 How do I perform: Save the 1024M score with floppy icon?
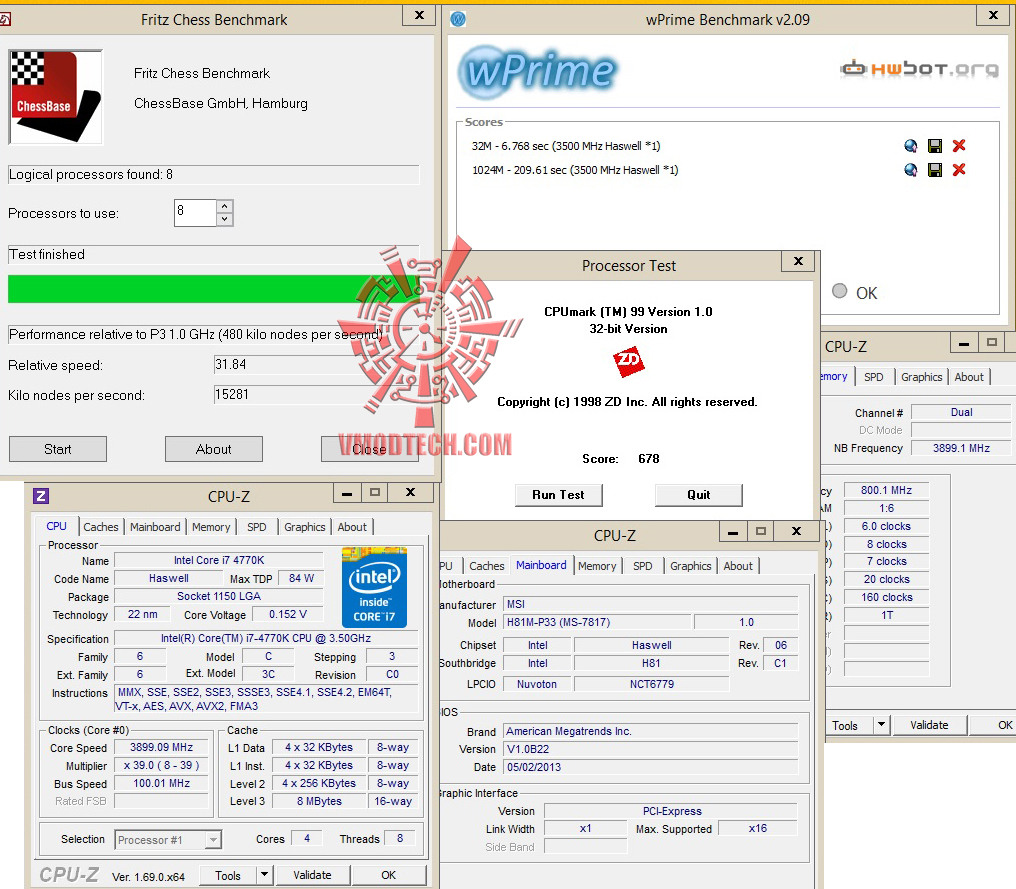click(x=934, y=170)
